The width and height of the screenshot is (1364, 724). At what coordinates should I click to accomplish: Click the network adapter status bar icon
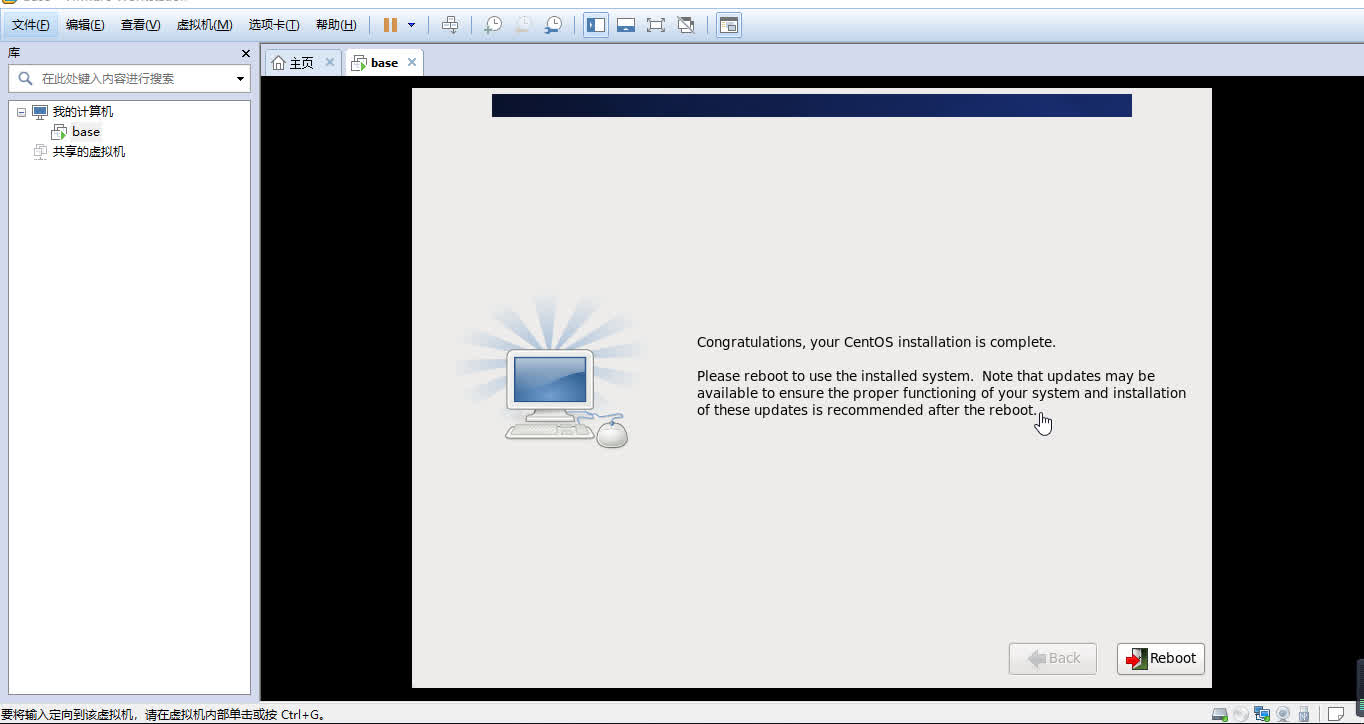point(1262,714)
